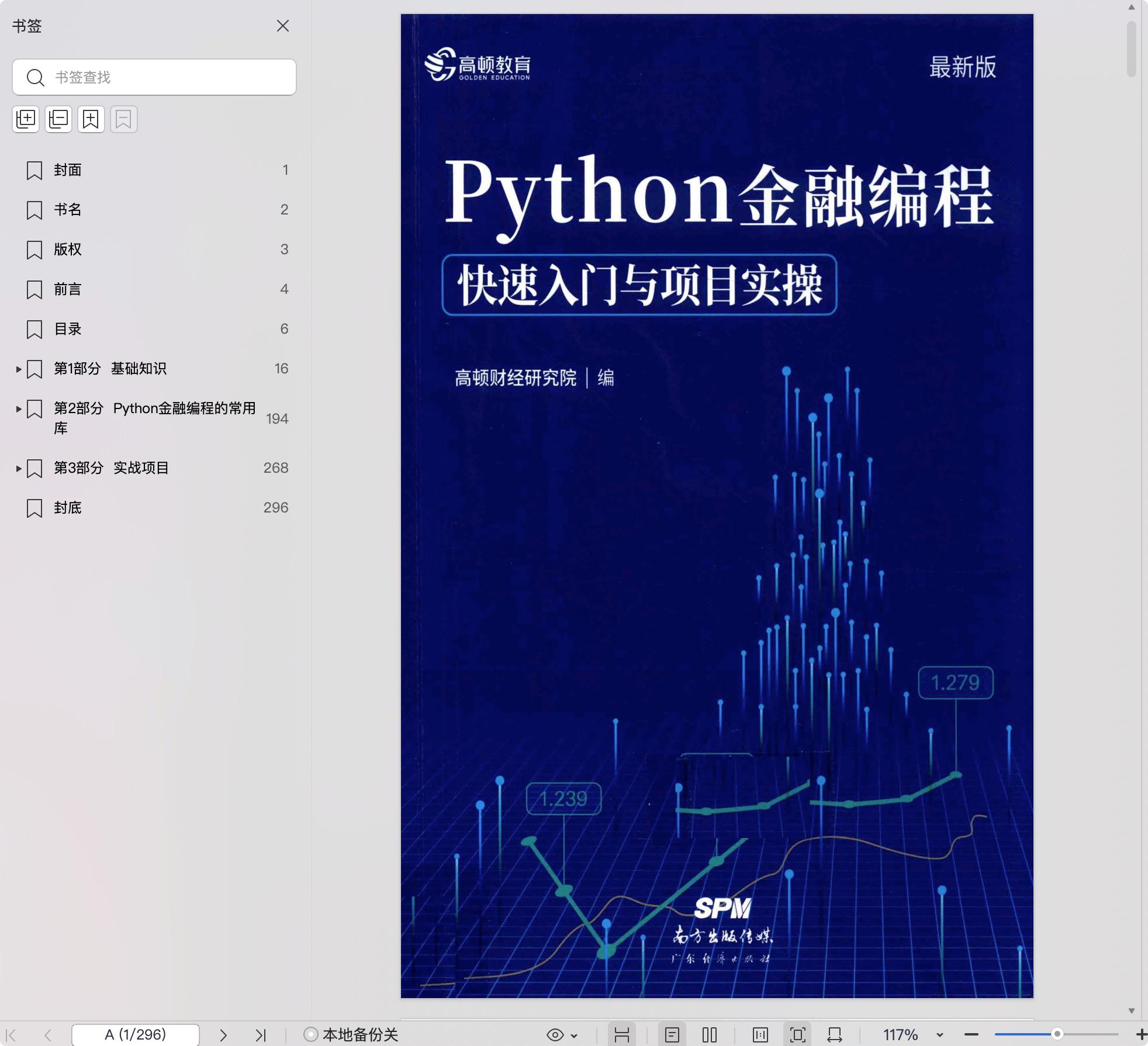Click bookmark icon beside 封底
Viewport: 1148px width, 1046px height.
[34, 508]
